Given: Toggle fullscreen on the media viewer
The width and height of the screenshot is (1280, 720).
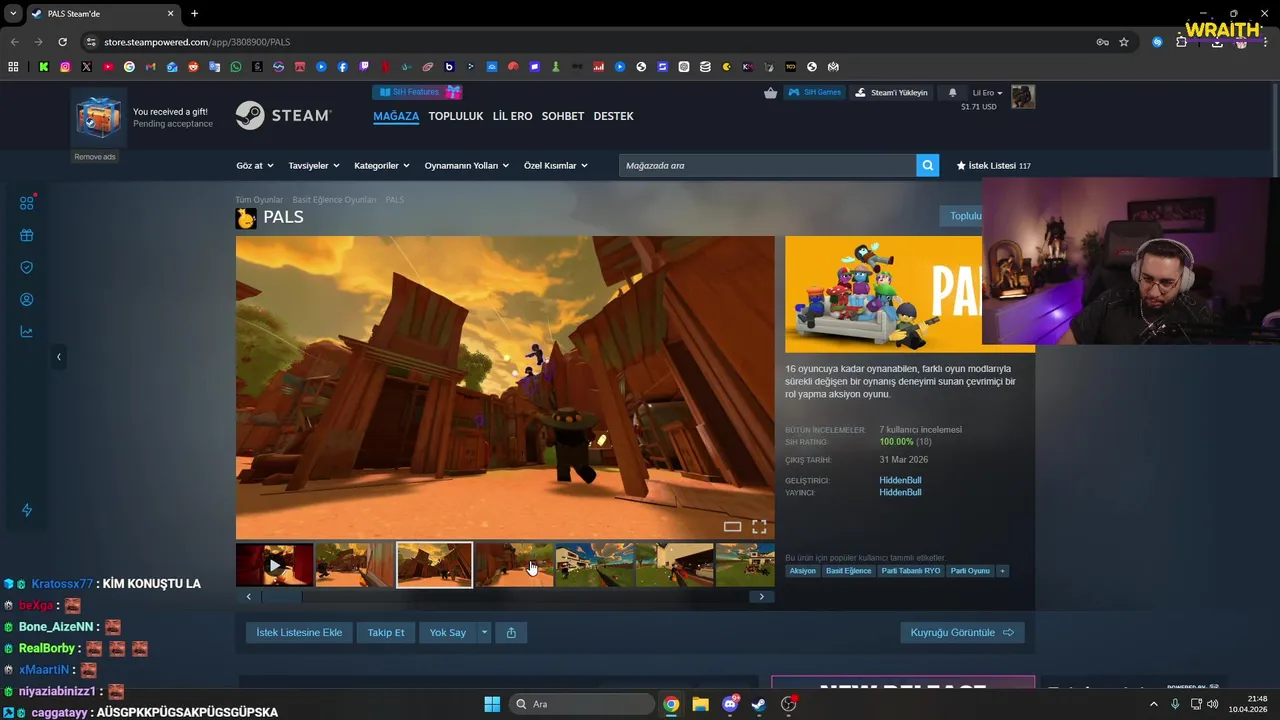Looking at the screenshot, I should (x=759, y=526).
